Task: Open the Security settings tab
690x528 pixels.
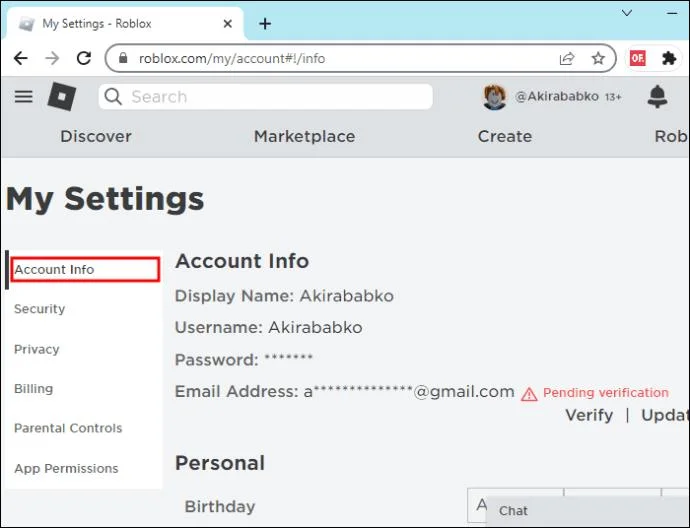Action: (40, 309)
